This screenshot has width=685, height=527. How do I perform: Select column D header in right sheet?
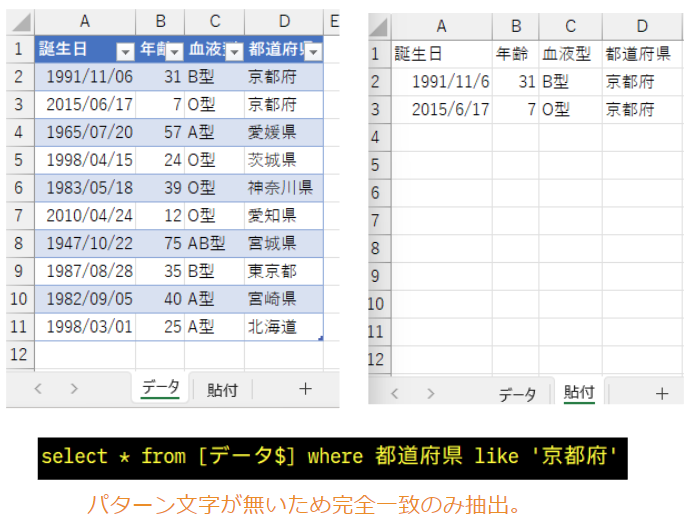(x=642, y=26)
